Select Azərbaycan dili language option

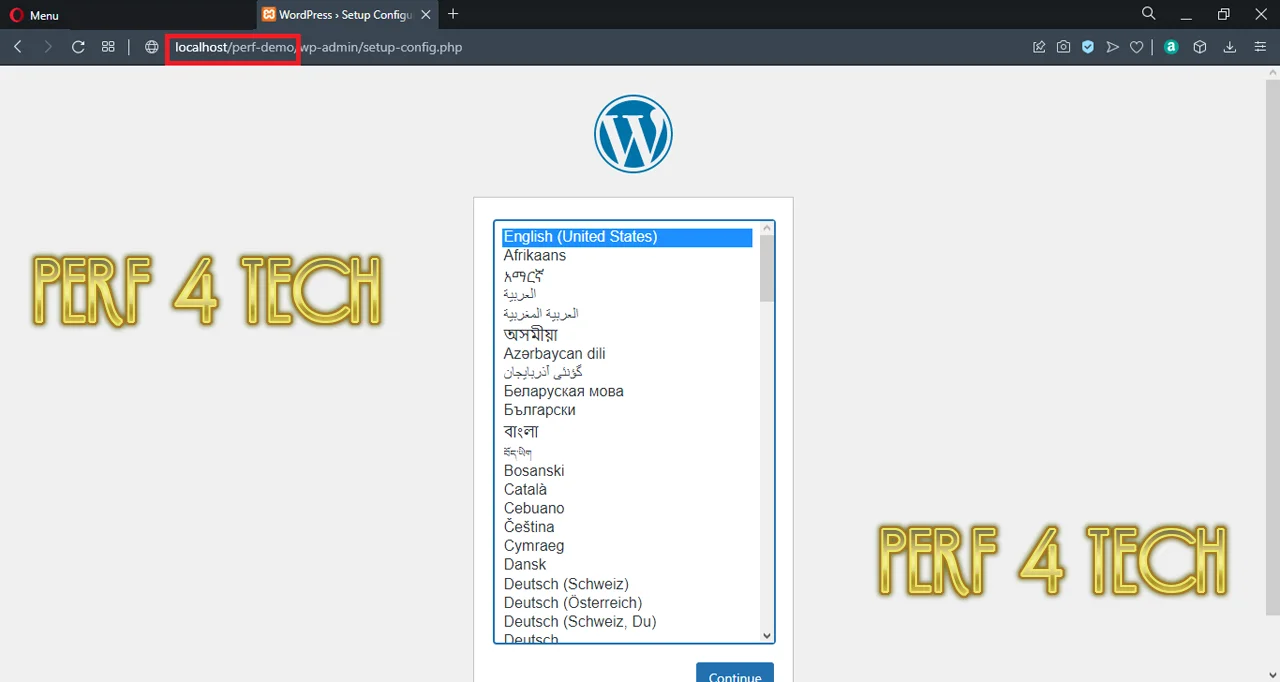coord(627,354)
